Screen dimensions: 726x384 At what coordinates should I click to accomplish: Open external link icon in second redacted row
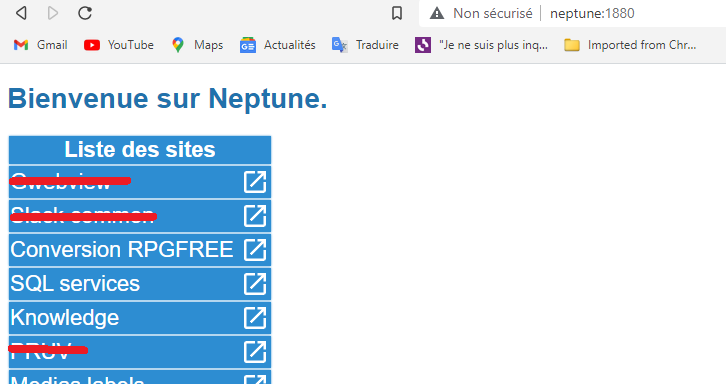pos(255,216)
